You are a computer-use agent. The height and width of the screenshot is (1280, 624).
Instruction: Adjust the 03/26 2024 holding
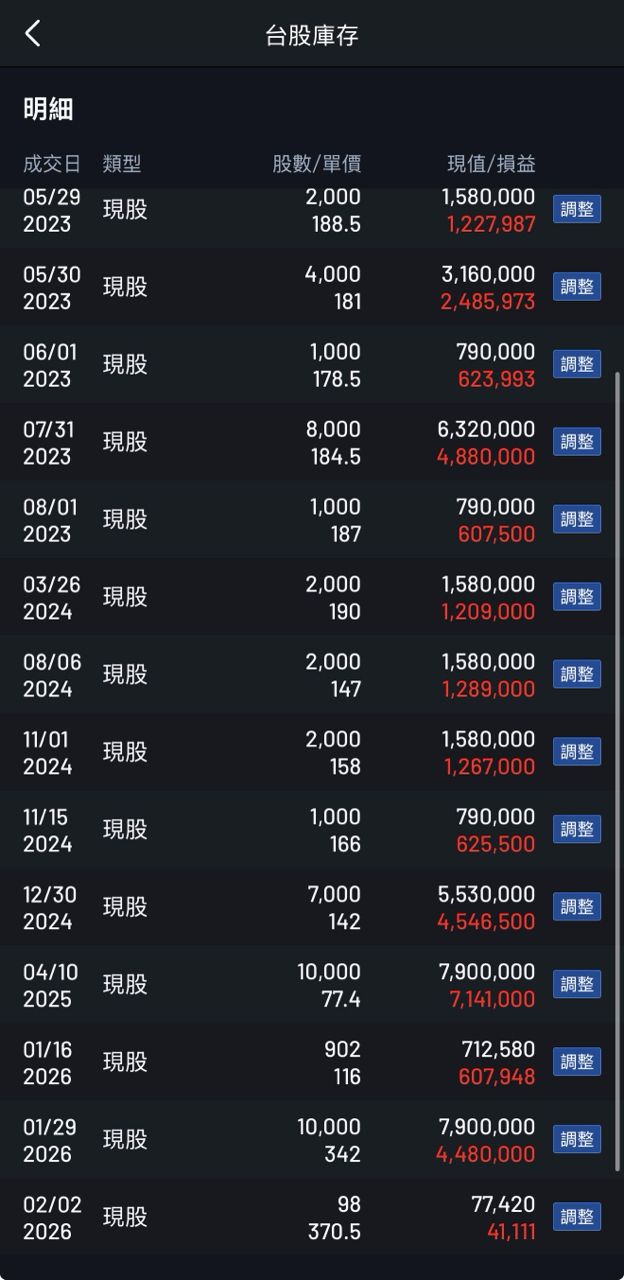coord(577,597)
